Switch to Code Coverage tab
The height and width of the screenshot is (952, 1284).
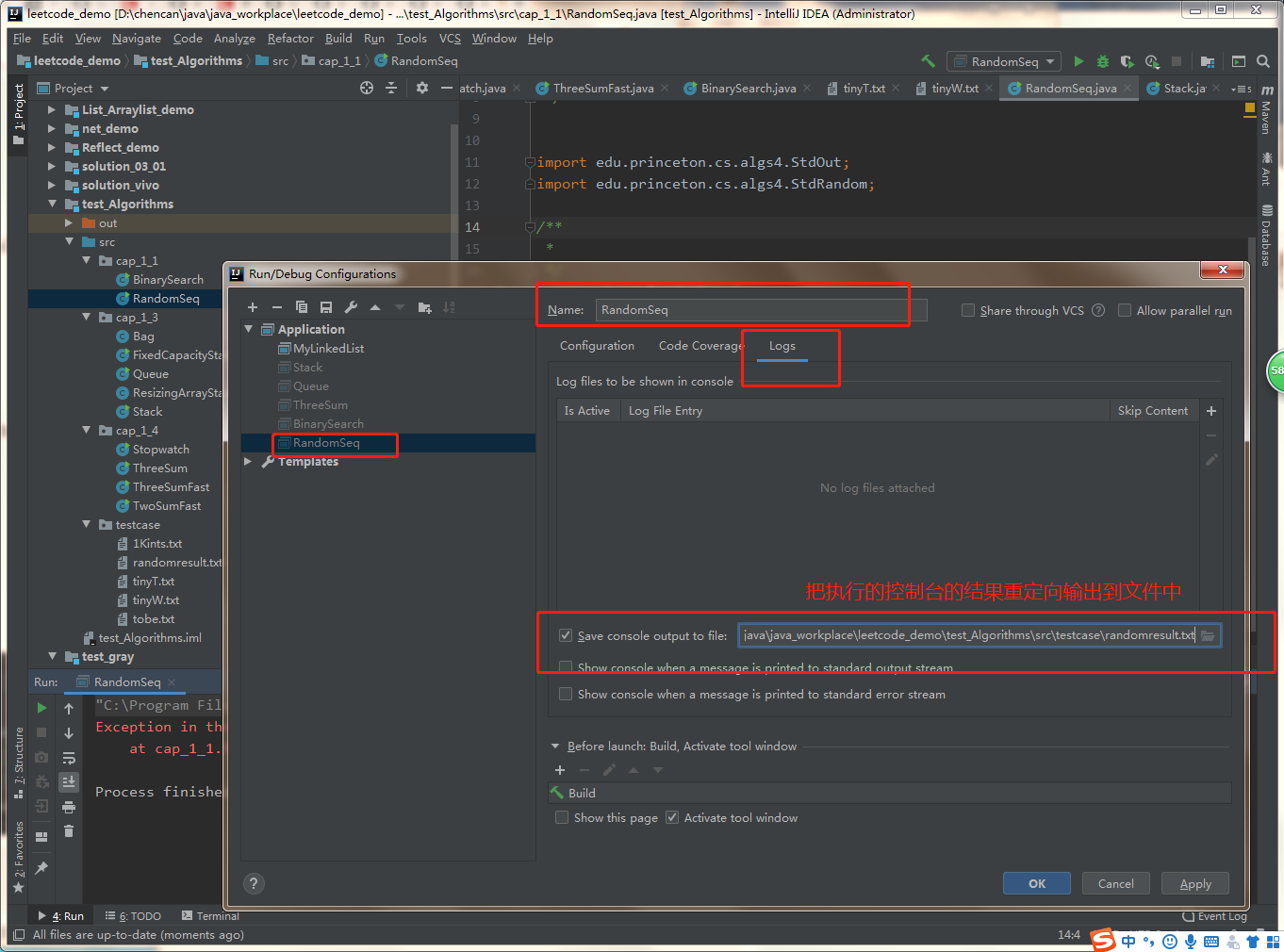coord(701,346)
